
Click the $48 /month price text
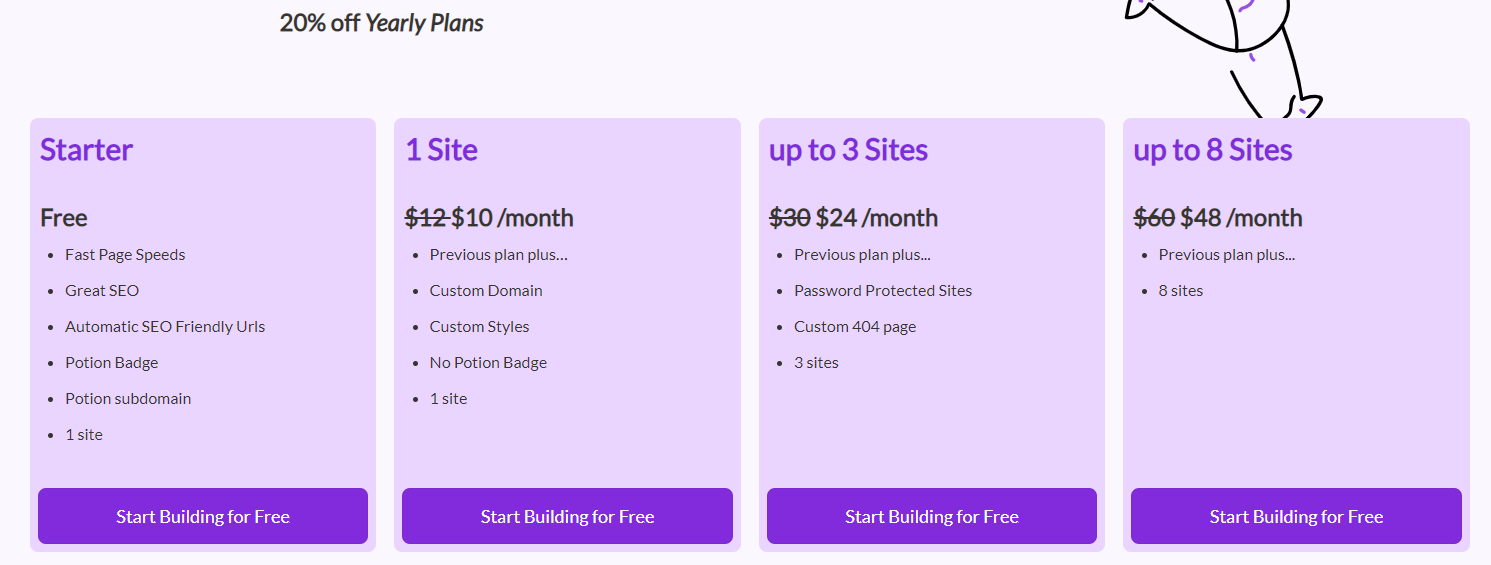tap(1241, 217)
